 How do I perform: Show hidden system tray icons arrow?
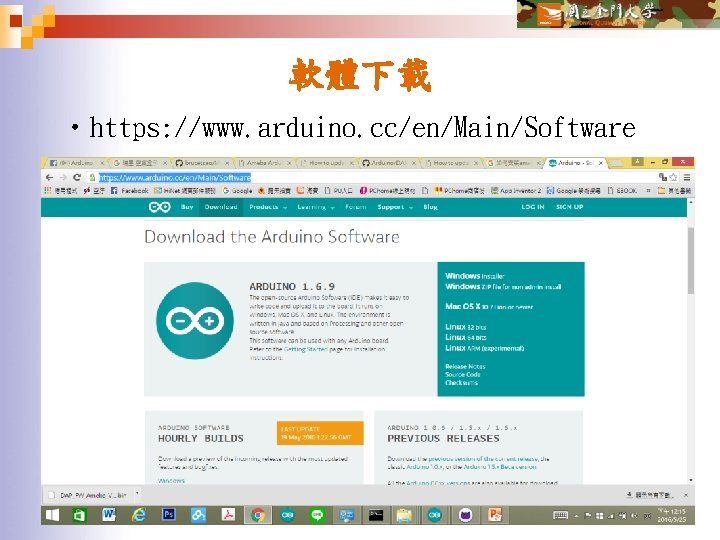[x=577, y=516]
